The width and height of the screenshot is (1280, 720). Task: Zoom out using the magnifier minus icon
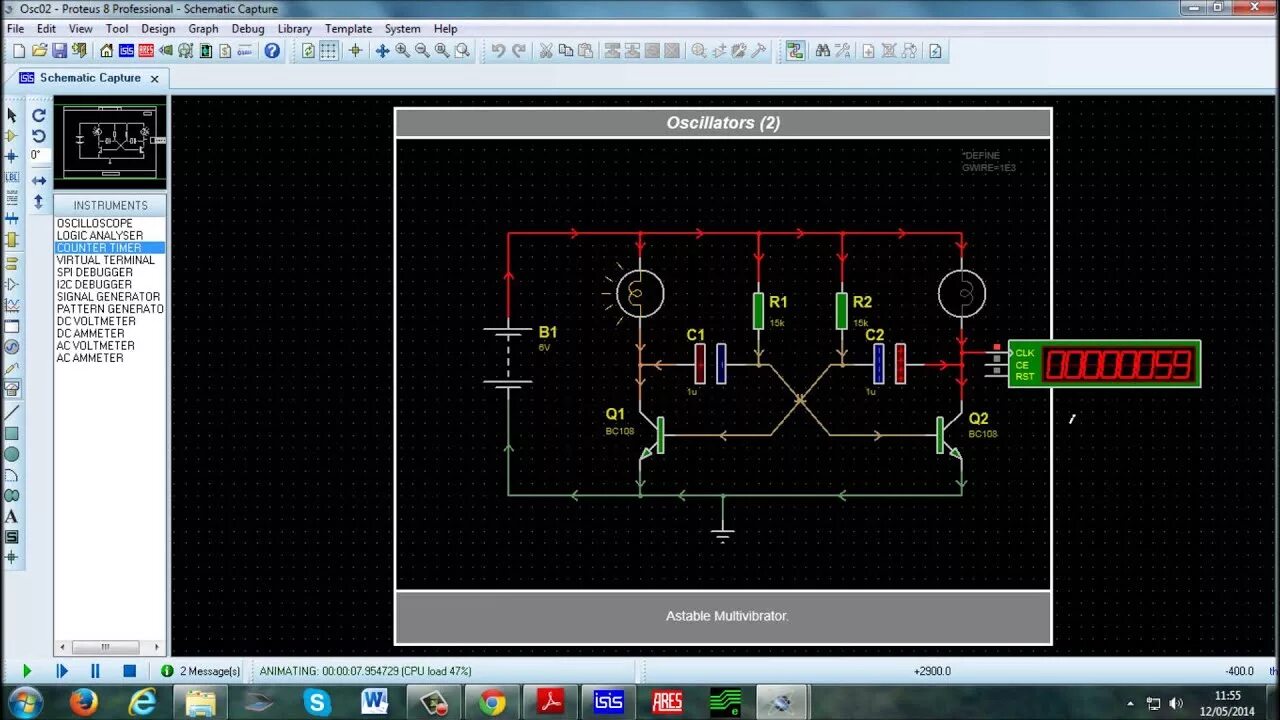[422, 50]
